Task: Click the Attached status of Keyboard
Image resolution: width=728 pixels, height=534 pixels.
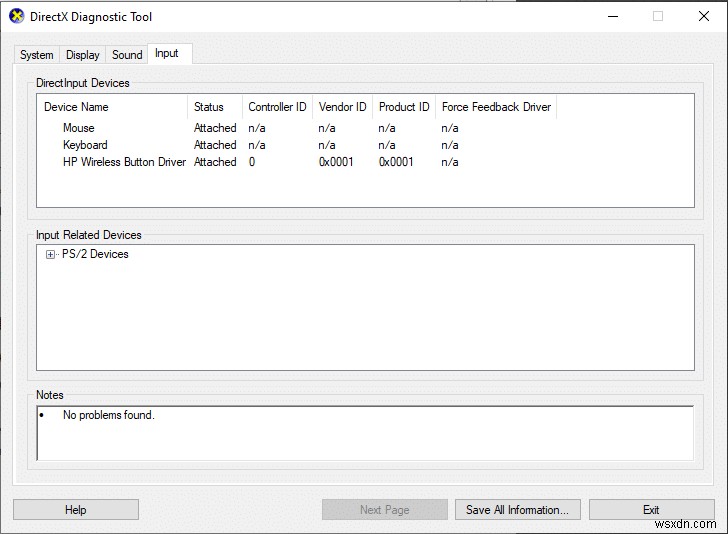Action: pyautogui.click(x=215, y=145)
